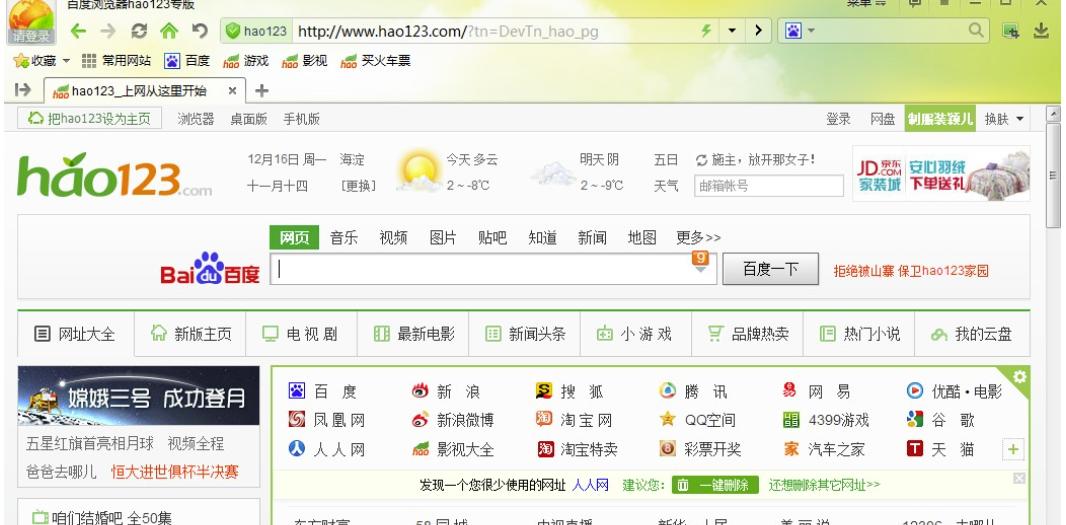
Task: Click the 邮箱帐号 input field
Action: [x=768, y=186]
